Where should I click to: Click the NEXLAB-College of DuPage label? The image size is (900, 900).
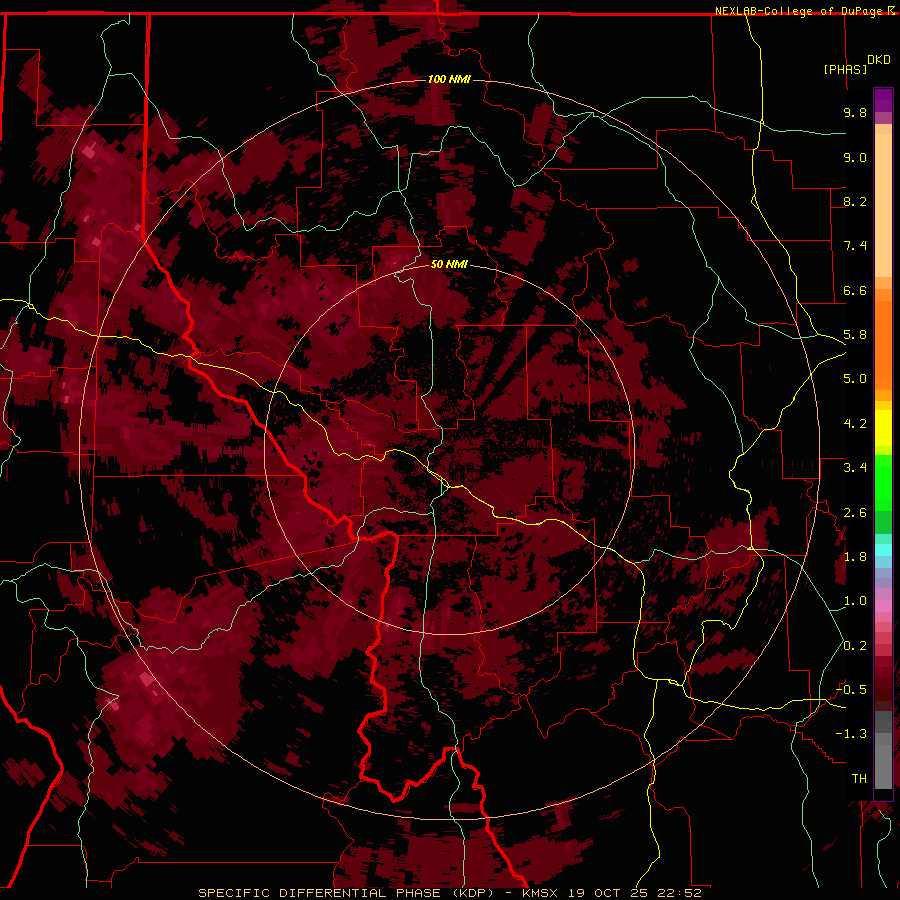[x=801, y=11]
